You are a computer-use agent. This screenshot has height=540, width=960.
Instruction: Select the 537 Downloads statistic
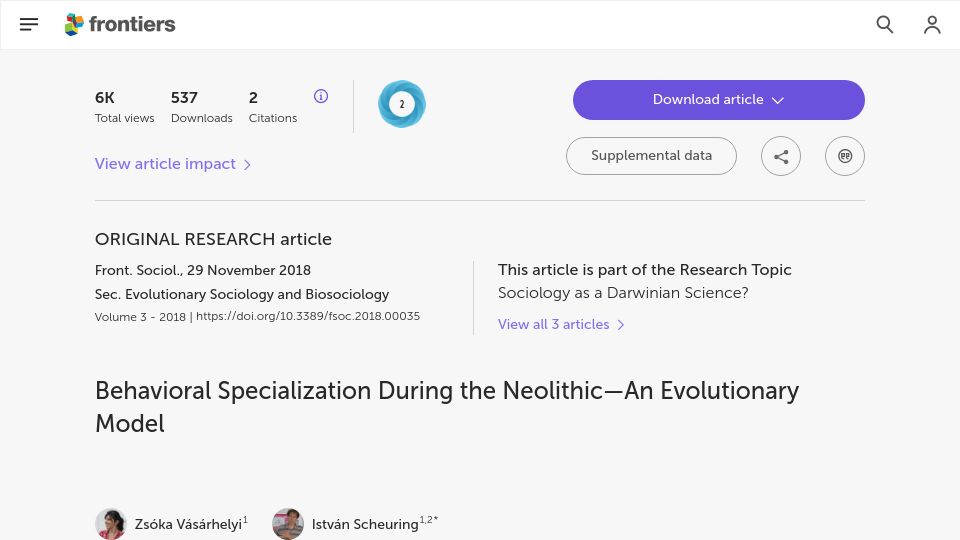201,107
